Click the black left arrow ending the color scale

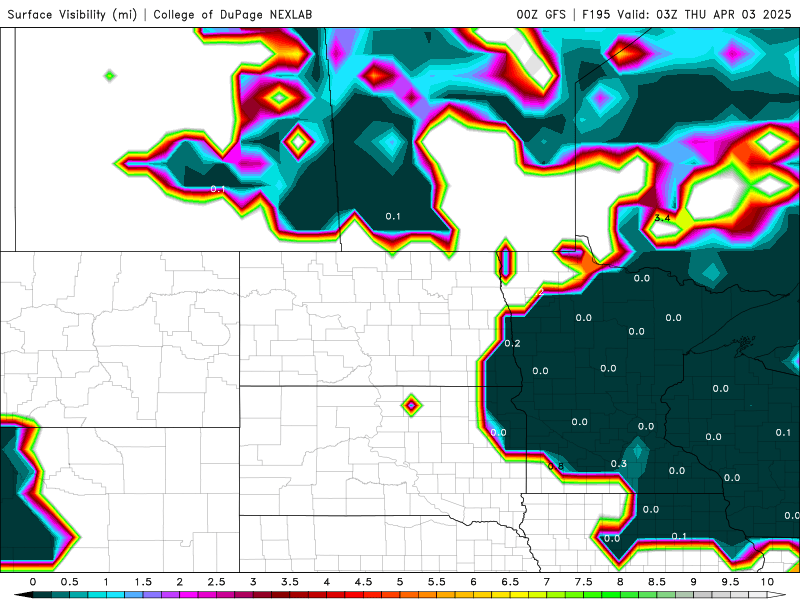tap(23, 595)
